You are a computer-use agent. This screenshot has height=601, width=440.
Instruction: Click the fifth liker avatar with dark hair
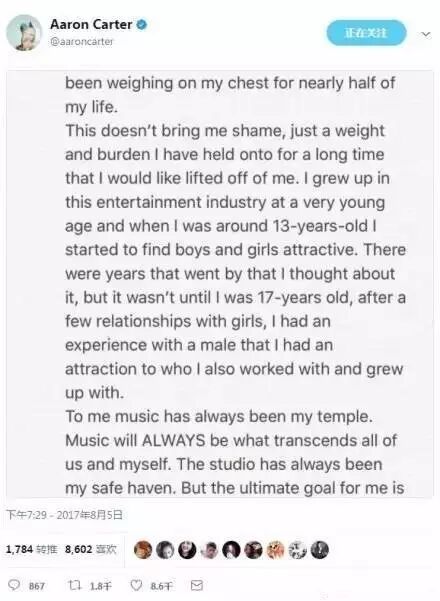point(231,550)
